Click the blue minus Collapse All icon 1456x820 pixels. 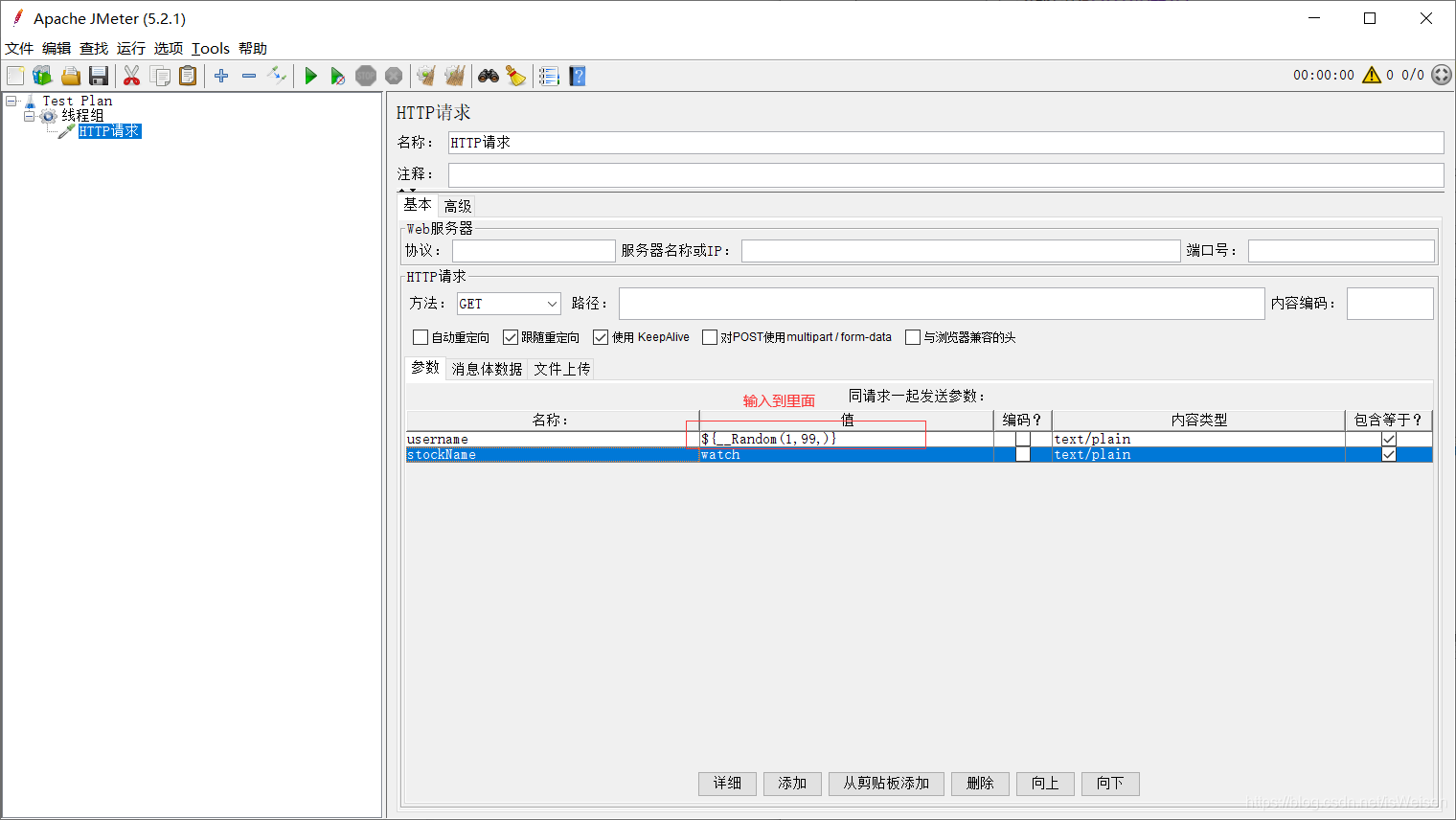(249, 76)
